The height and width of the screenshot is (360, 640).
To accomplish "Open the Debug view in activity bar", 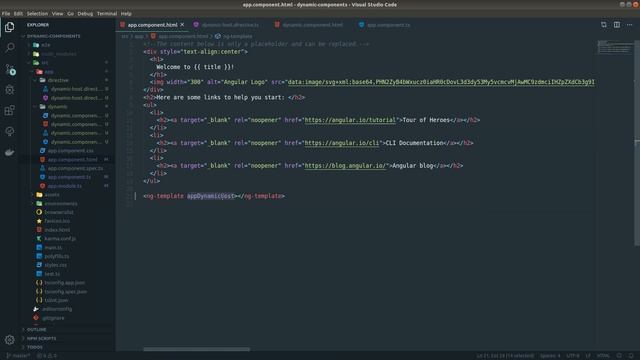I will (x=9, y=90).
